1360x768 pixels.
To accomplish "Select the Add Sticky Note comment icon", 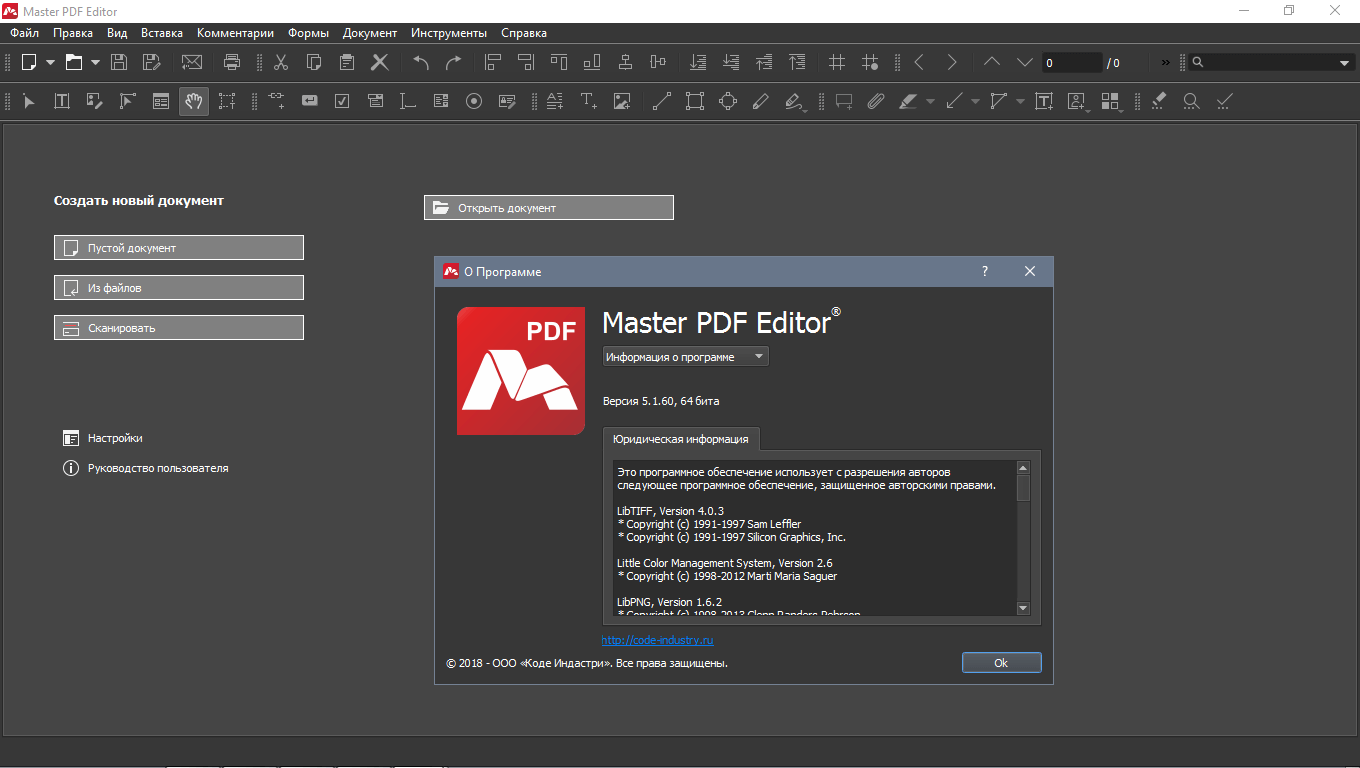I will [x=844, y=101].
